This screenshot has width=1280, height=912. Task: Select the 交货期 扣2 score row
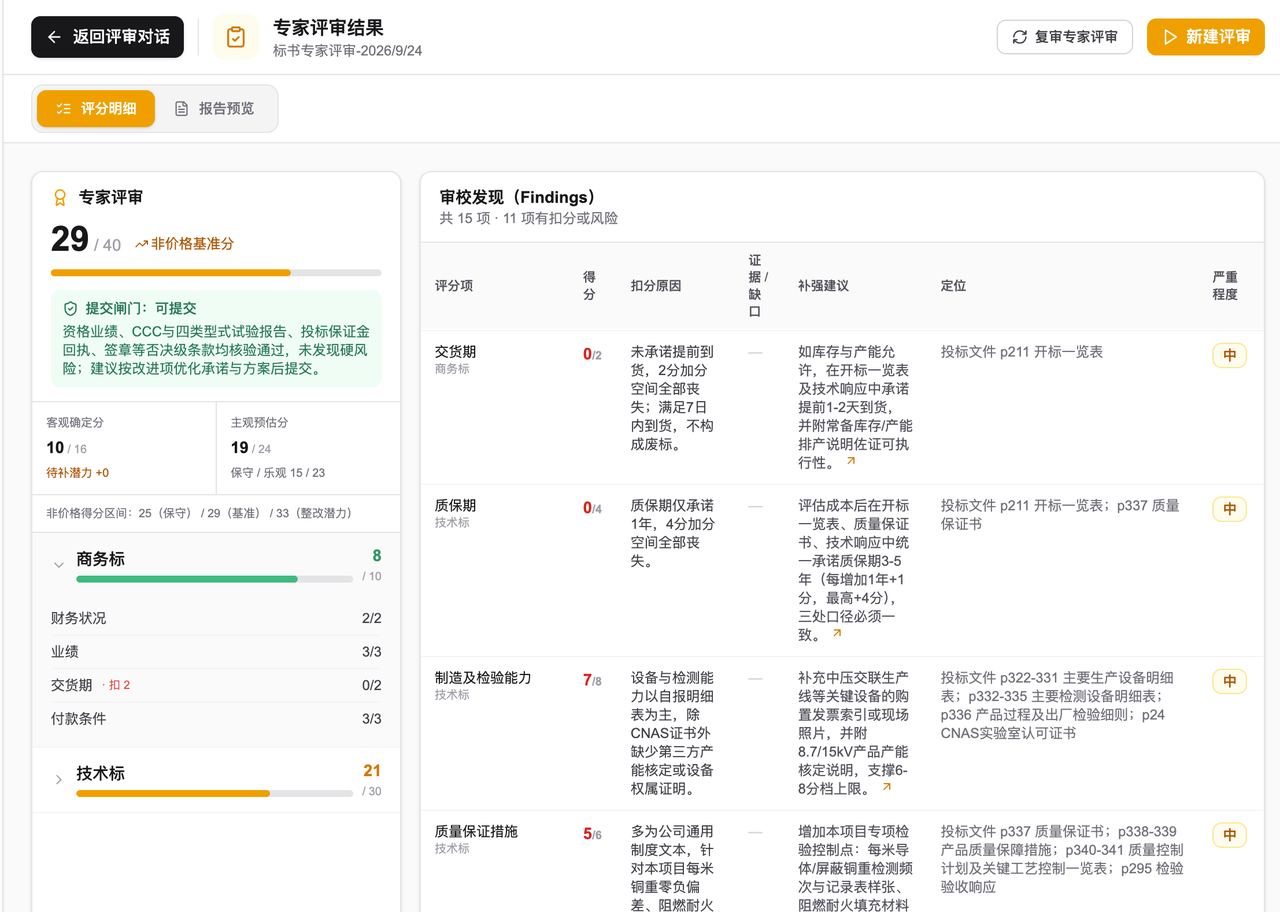point(216,685)
